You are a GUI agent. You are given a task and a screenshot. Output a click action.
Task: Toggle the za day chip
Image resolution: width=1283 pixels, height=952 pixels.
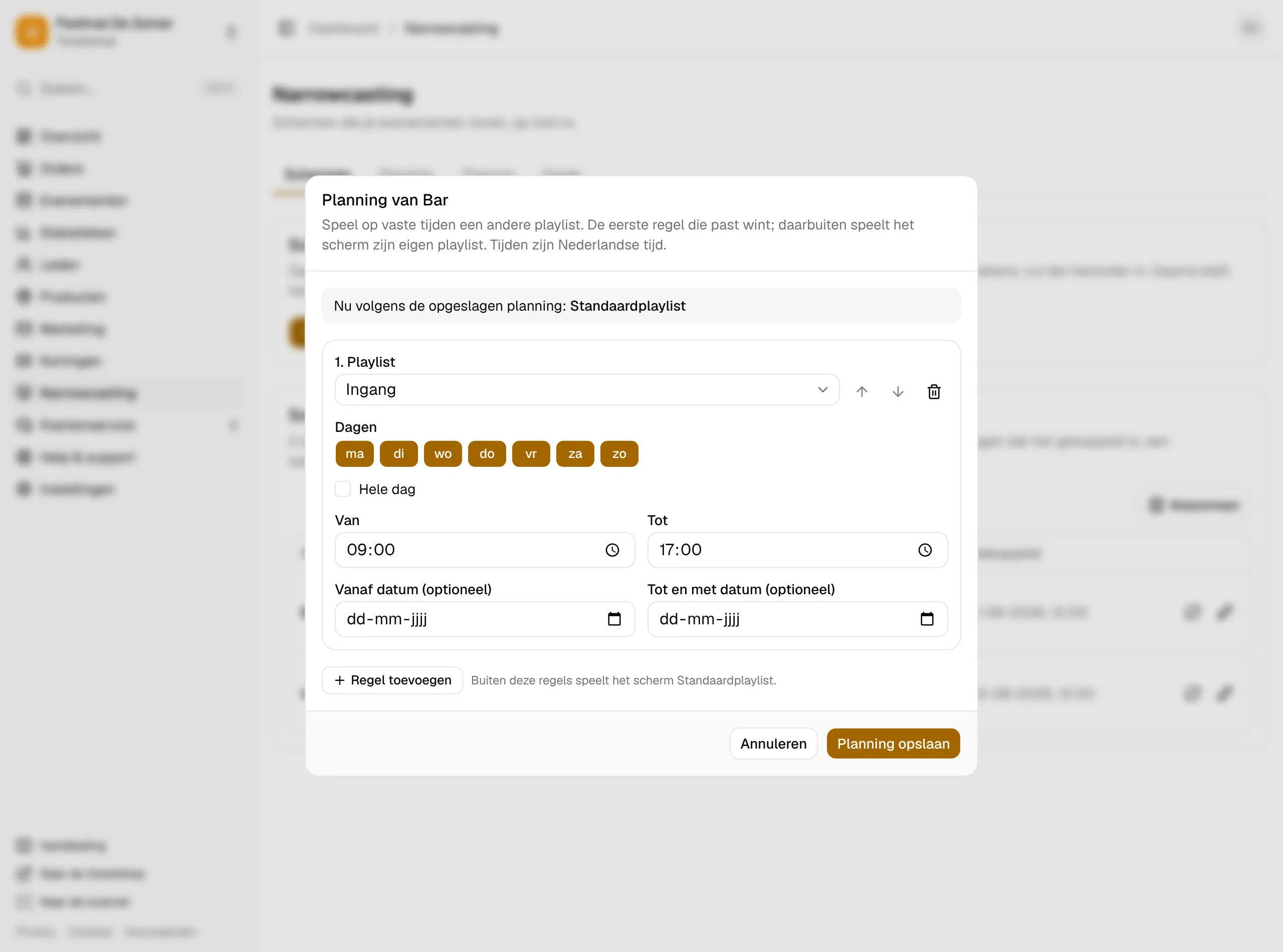[575, 454]
